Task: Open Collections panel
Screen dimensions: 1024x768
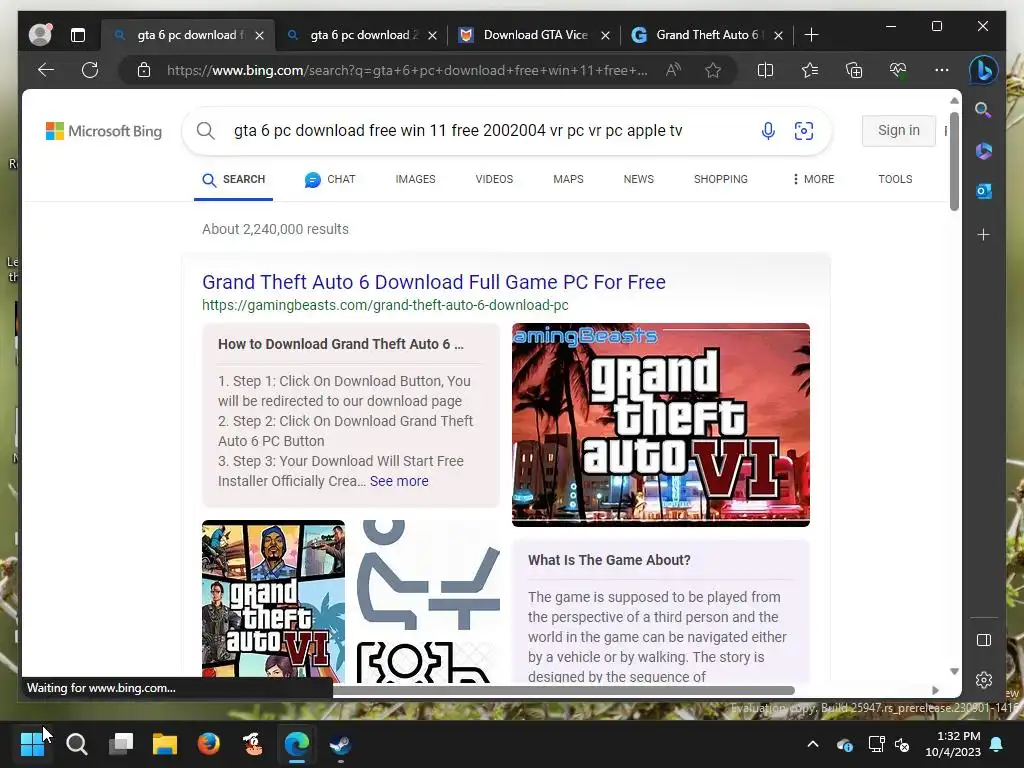Action: 854,70
